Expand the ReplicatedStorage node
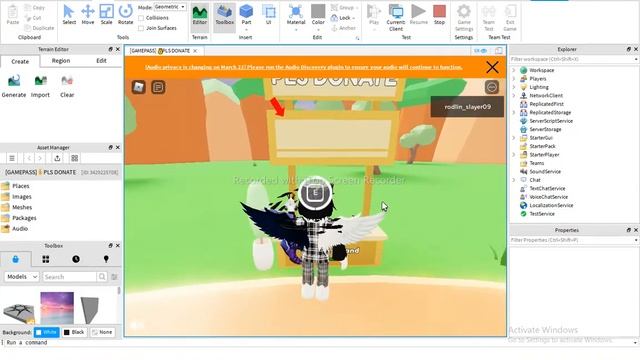 514,112
